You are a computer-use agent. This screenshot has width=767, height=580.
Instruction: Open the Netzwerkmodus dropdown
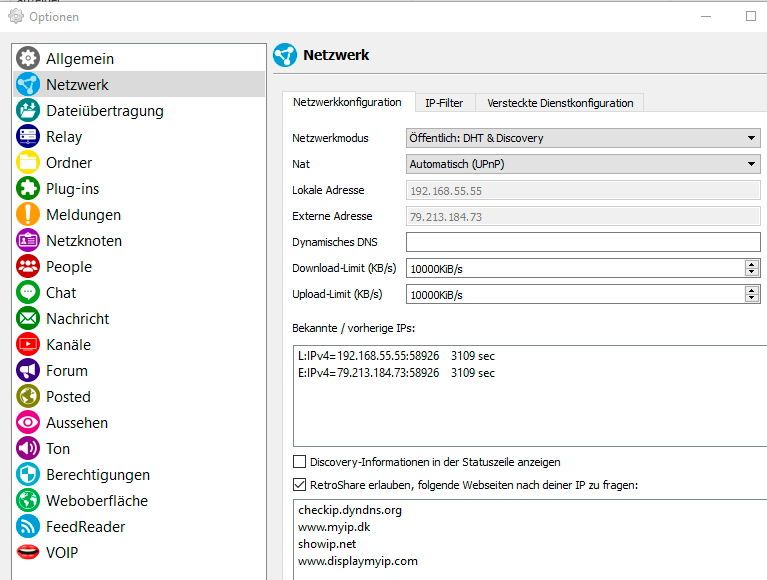(x=583, y=138)
